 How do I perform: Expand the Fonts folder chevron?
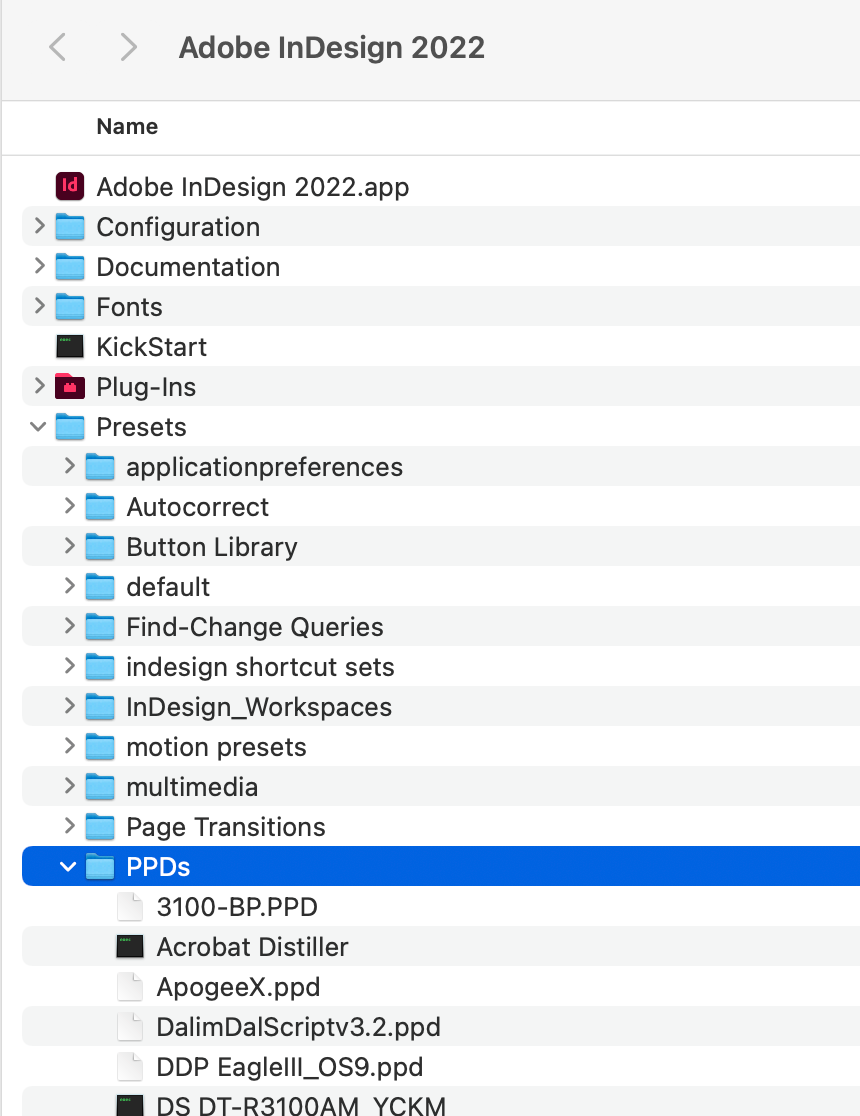pyautogui.click(x=39, y=306)
